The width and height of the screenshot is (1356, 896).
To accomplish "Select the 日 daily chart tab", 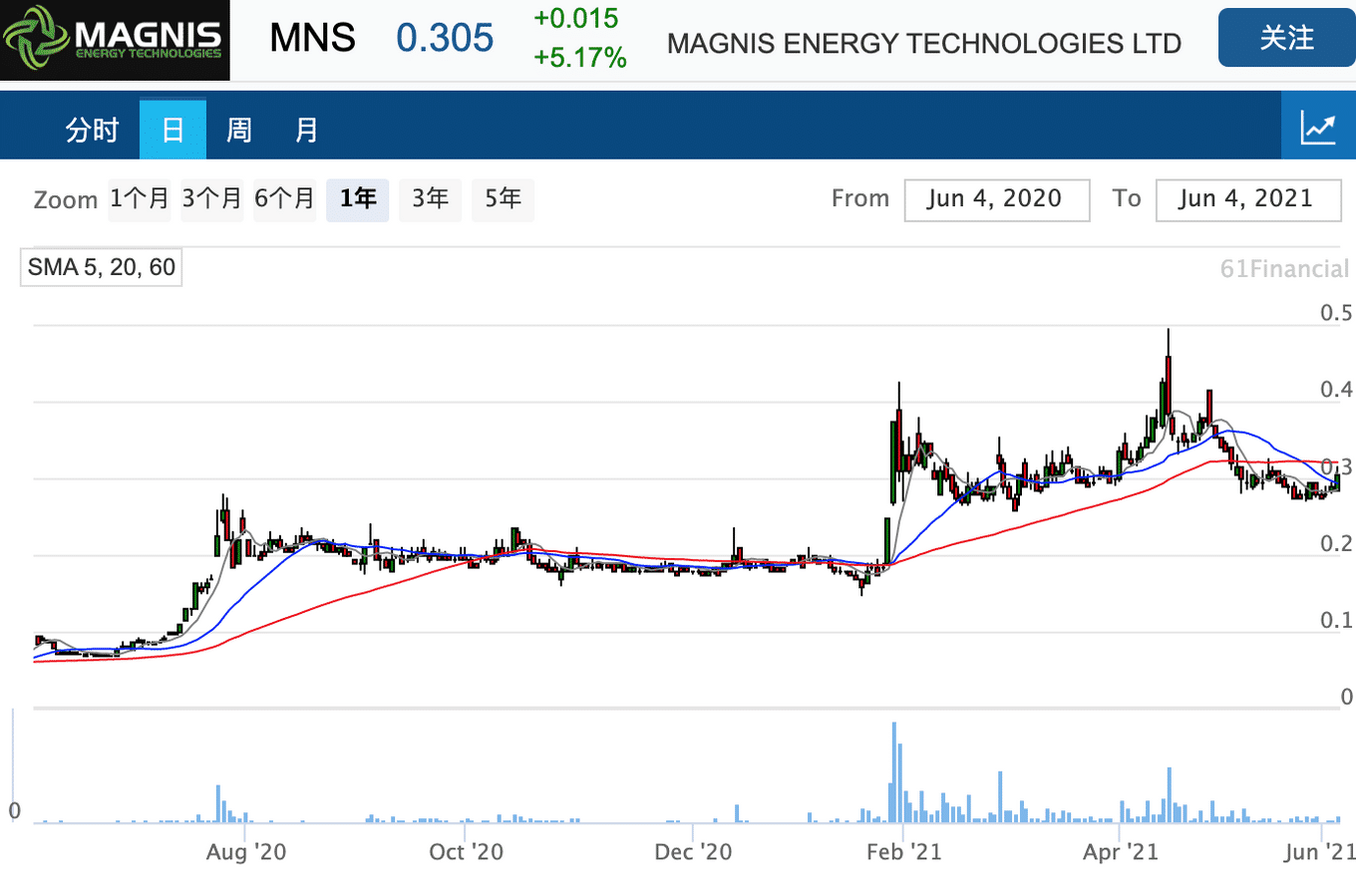I will pos(172,130).
